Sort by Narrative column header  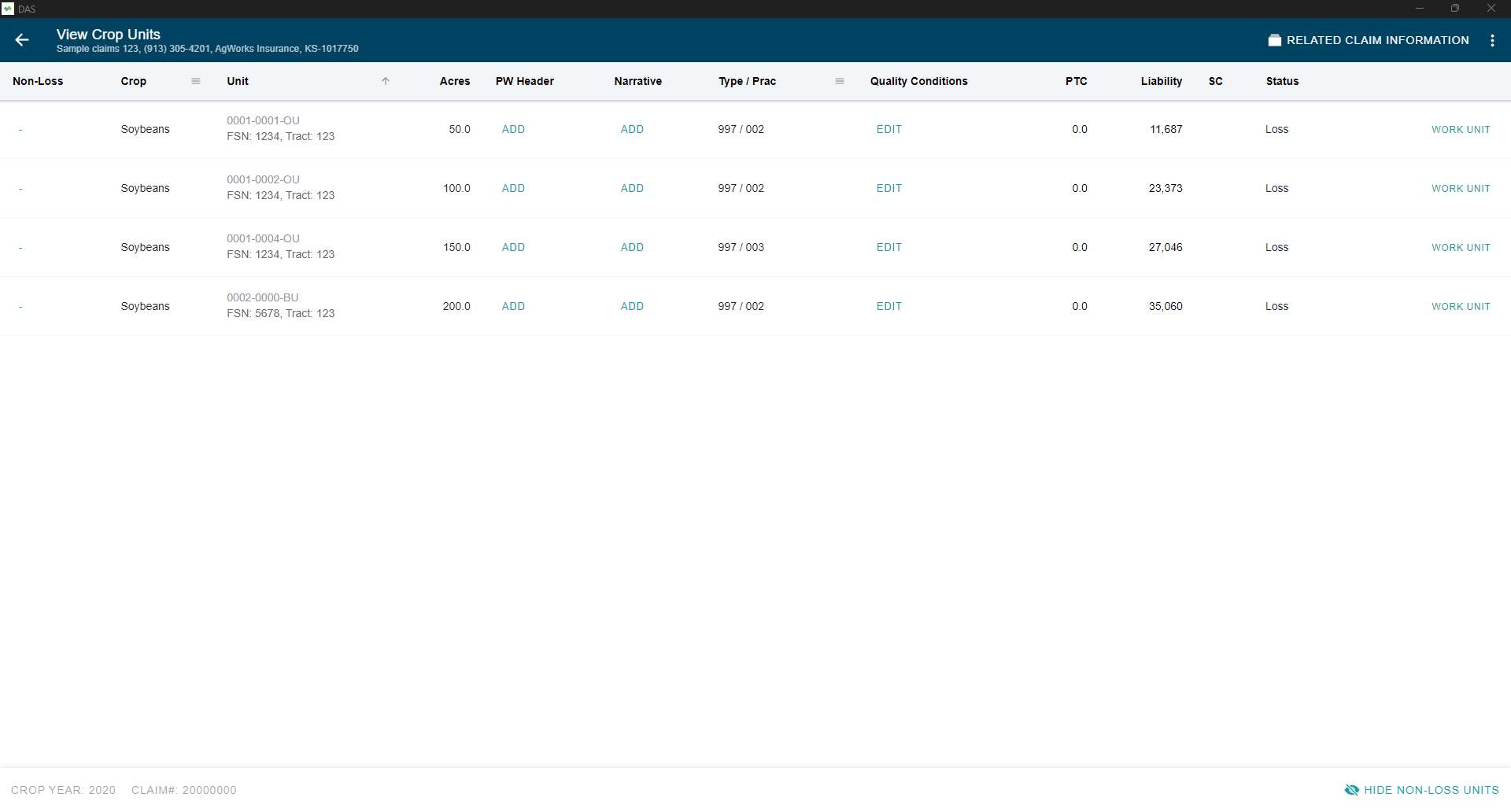[x=638, y=81]
